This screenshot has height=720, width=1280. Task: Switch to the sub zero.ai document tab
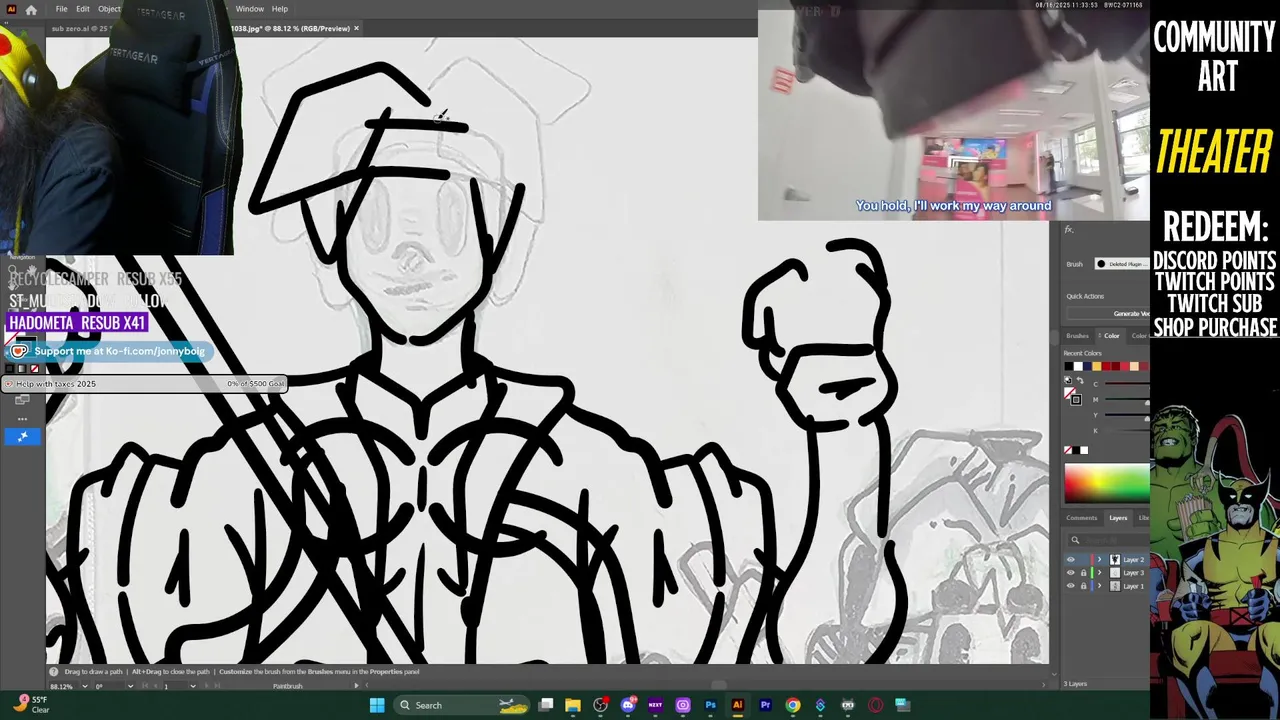[80, 28]
